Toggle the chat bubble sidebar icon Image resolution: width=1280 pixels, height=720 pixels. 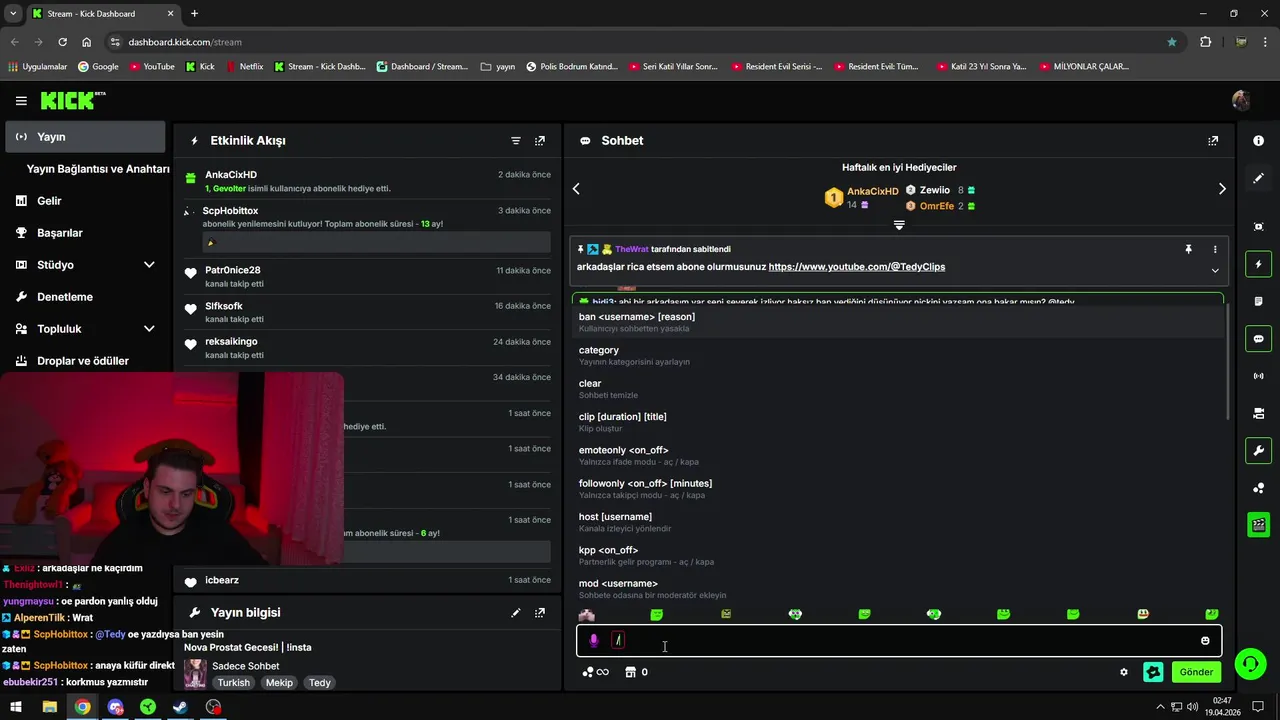coord(1258,339)
